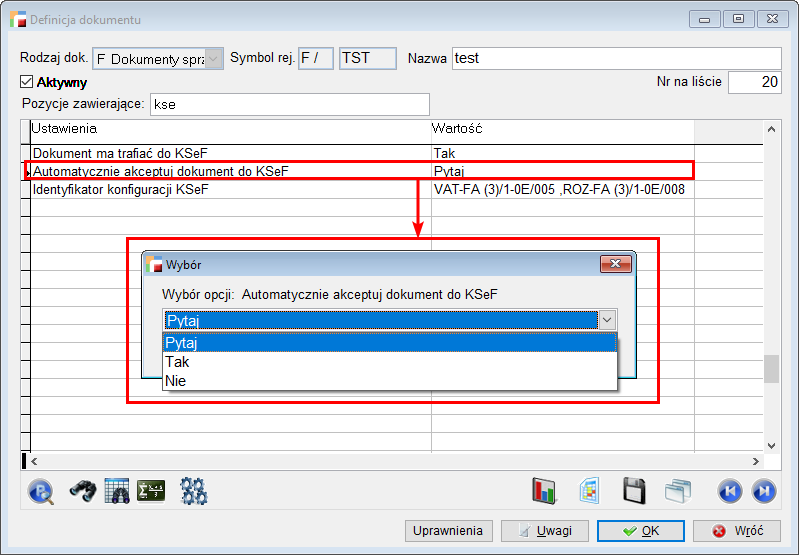The width and height of the screenshot is (799, 555).
Task: Select 'Tak' from the dropdown list
Action: 178,362
